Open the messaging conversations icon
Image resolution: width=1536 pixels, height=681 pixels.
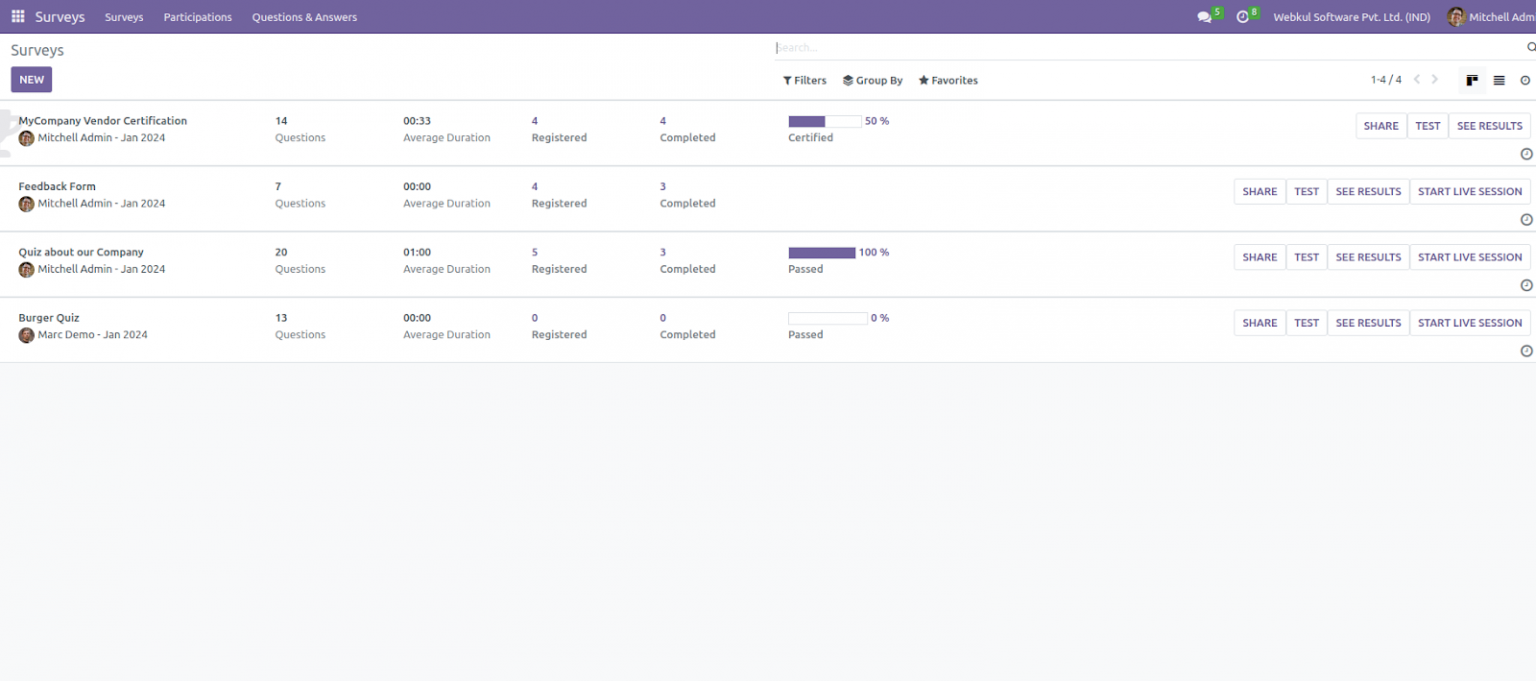[1203, 16]
